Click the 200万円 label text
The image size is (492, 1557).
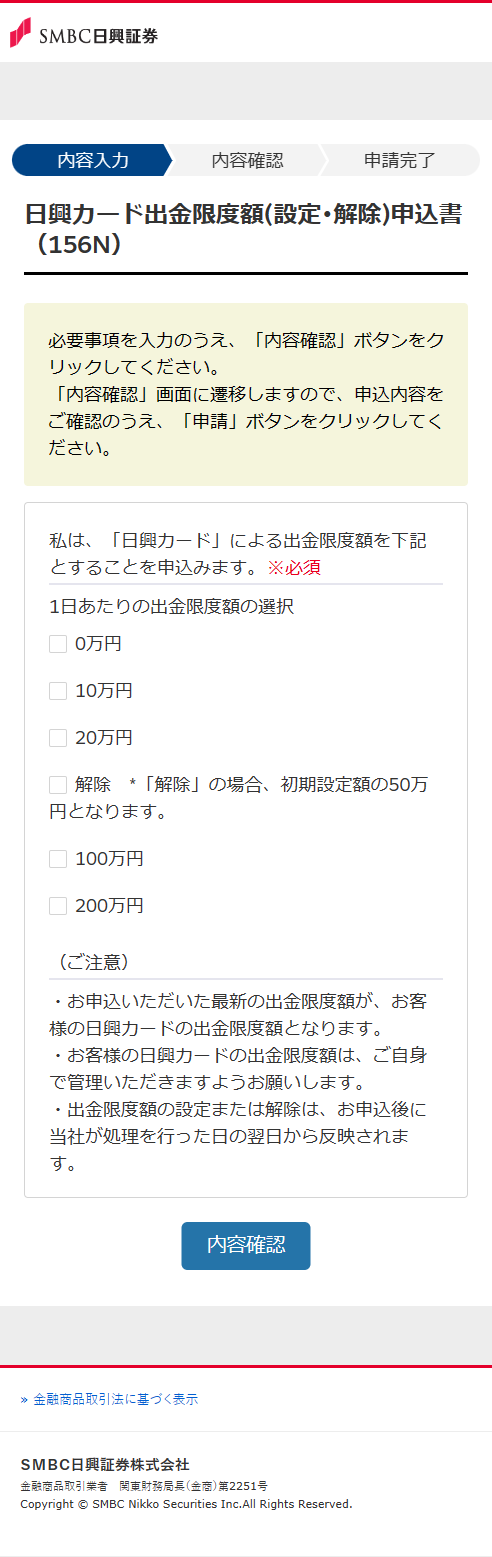point(109,906)
